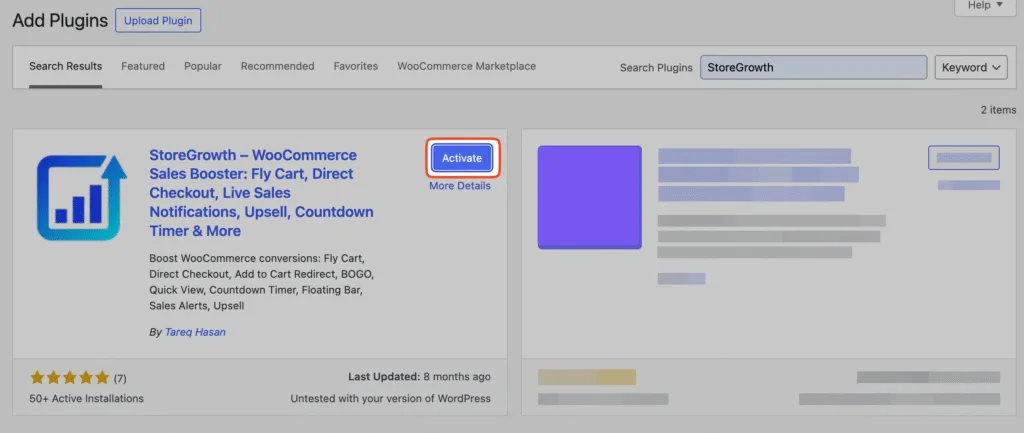Focus the Search Plugins input field
This screenshot has height=433, width=1024.
pyautogui.click(x=814, y=67)
